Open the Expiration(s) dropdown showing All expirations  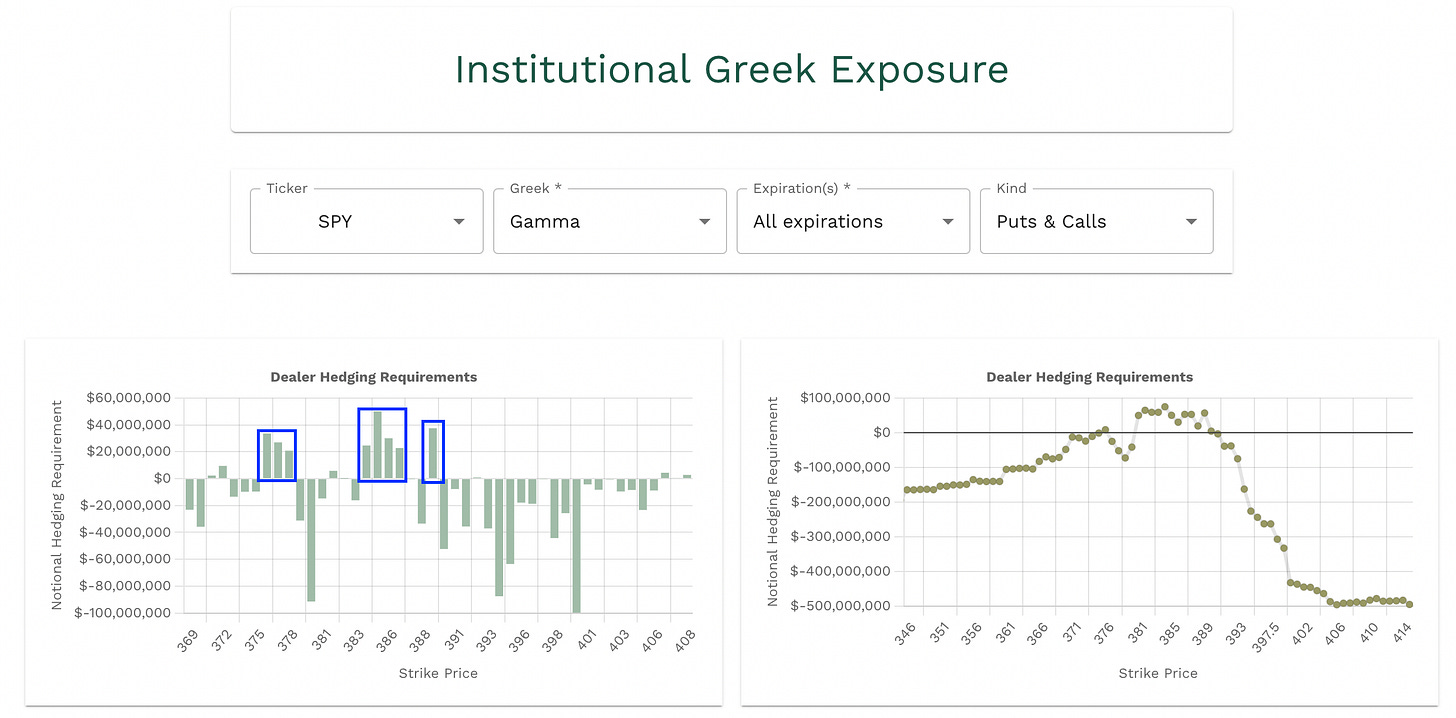click(x=853, y=221)
